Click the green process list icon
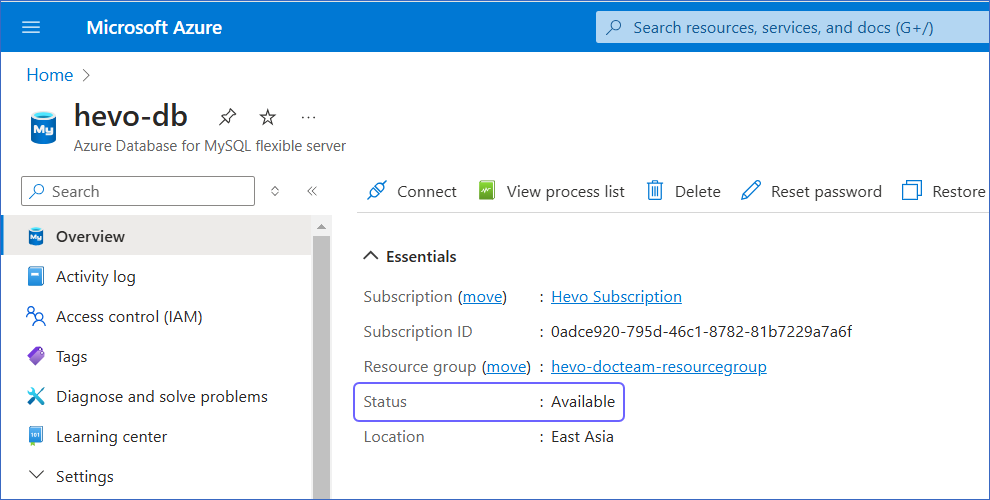 coord(487,190)
